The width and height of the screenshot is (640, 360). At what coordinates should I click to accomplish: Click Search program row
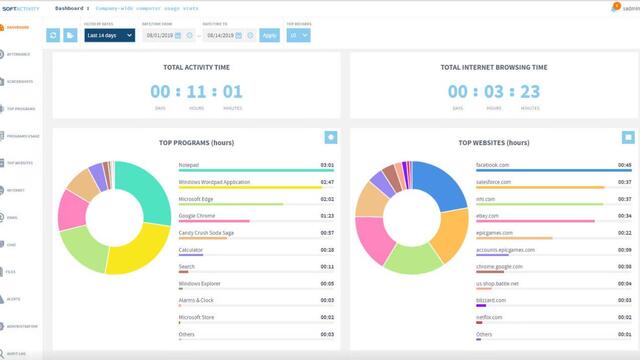coord(256,268)
